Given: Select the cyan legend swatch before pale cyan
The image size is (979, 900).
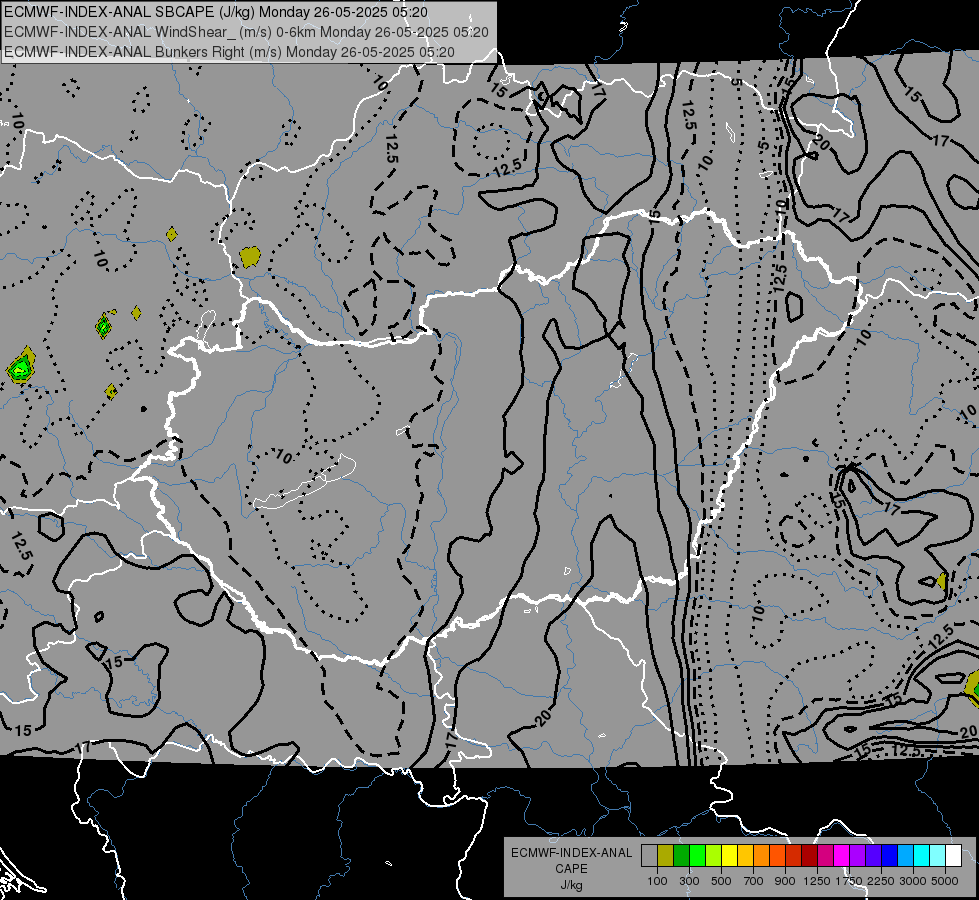Looking at the screenshot, I should pyautogui.click(x=922, y=855).
